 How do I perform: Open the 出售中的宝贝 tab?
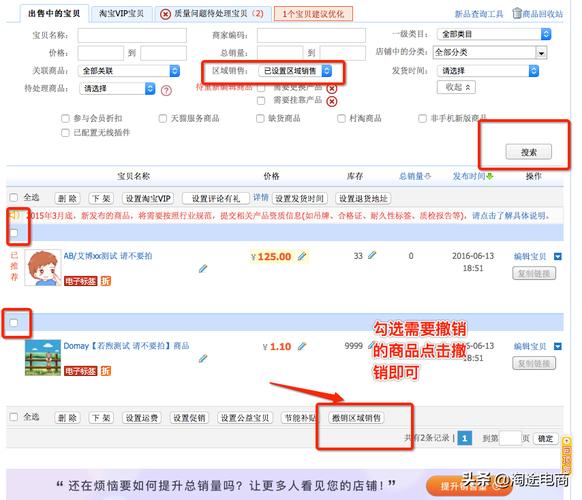pyautogui.click(x=54, y=14)
